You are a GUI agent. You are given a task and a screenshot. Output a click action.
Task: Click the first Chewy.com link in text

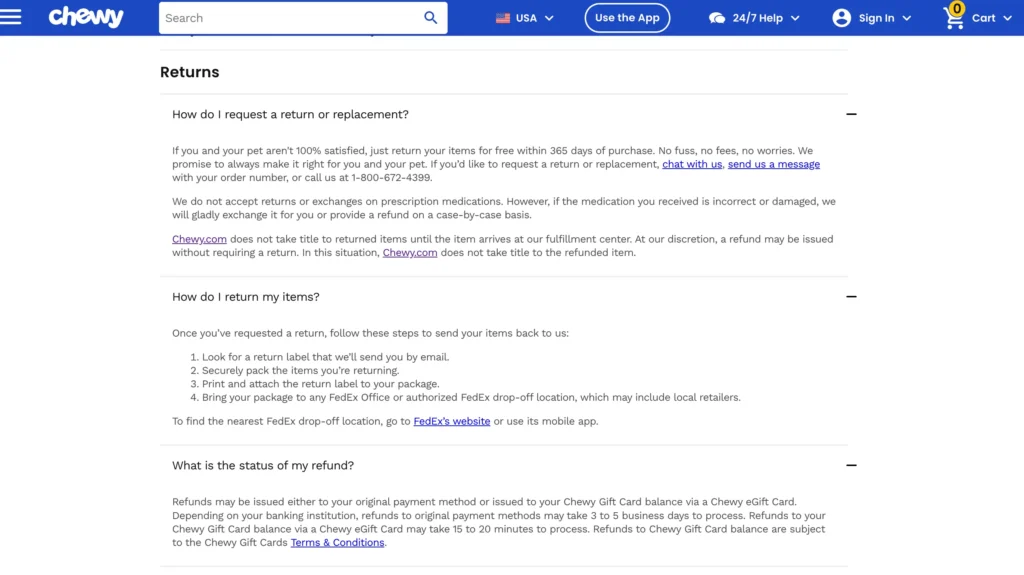click(199, 240)
